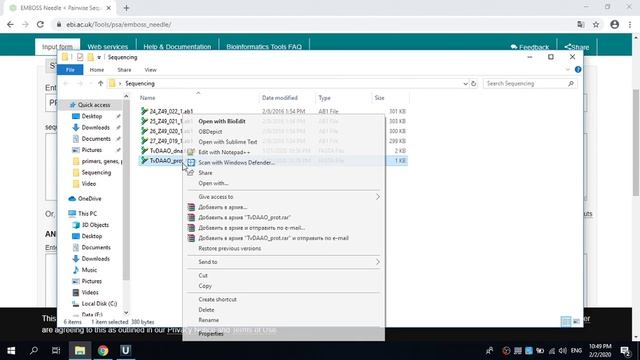Image resolution: width=640 pixels, height=360 pixels.
Task: Open Explorer help icon
Action: point(578,70)
